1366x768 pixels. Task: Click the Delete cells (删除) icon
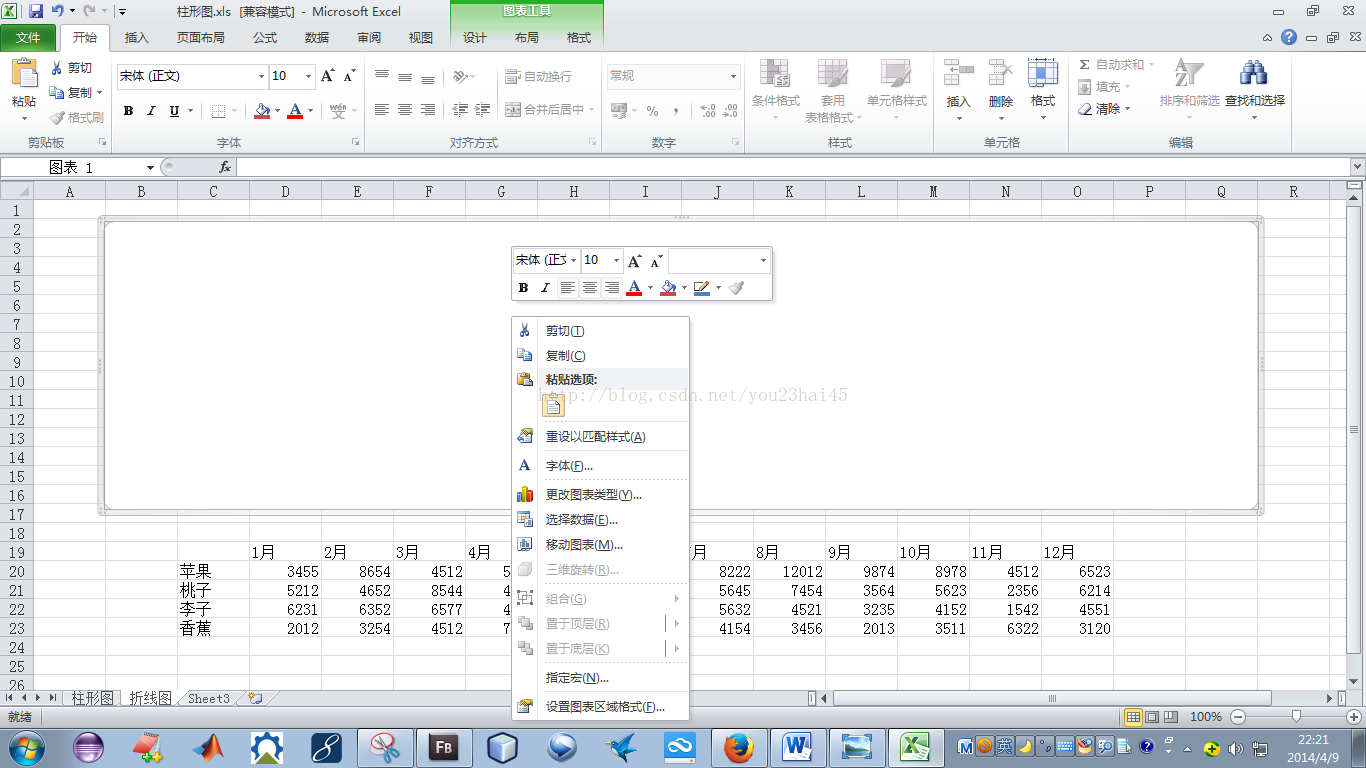pyautogui.click(x=1000, y=72)
